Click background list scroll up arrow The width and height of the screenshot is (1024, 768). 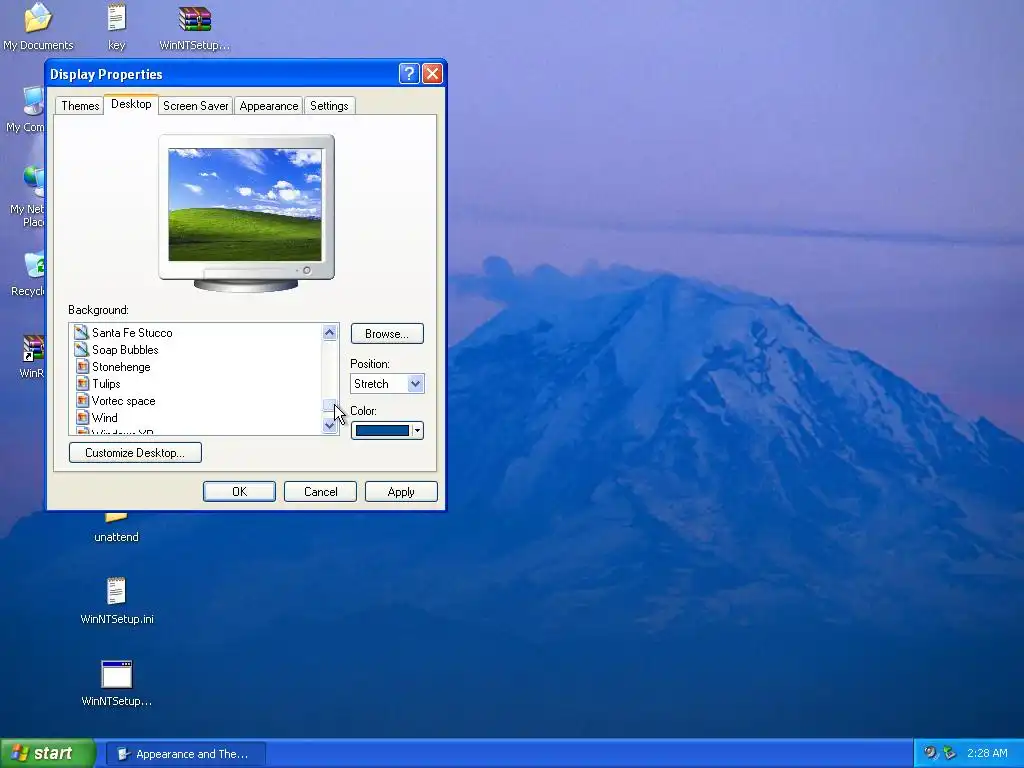click(330, 333)
